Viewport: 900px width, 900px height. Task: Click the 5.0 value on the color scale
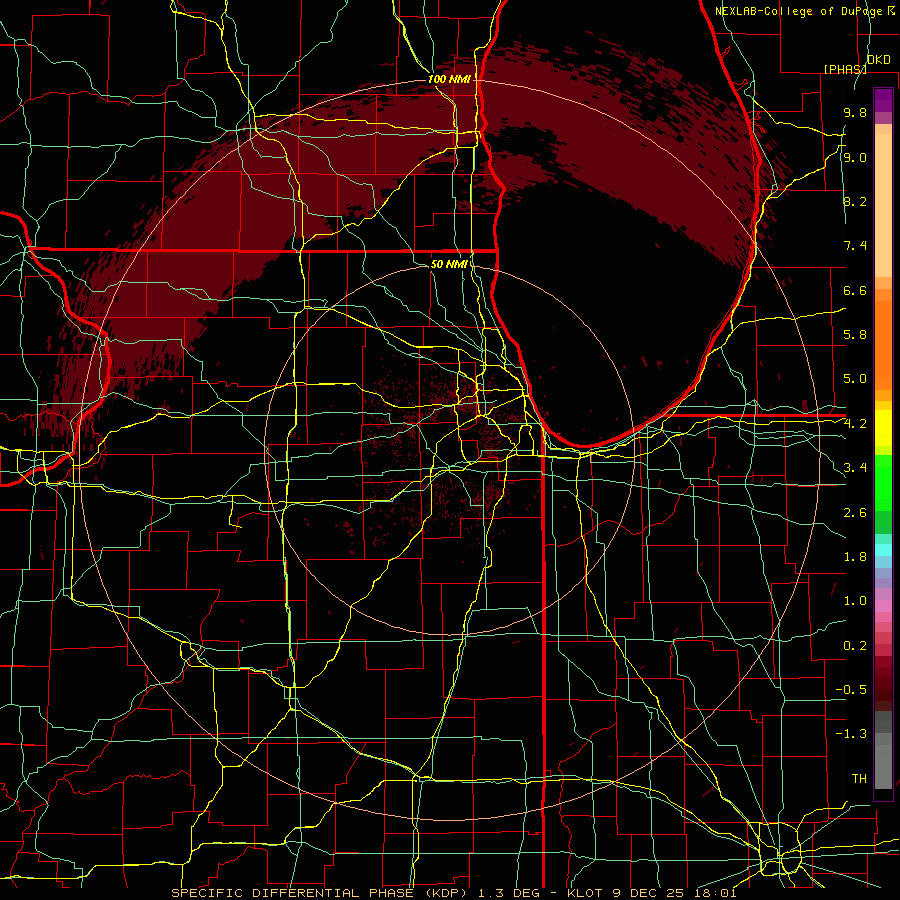[x=855, y=379]
